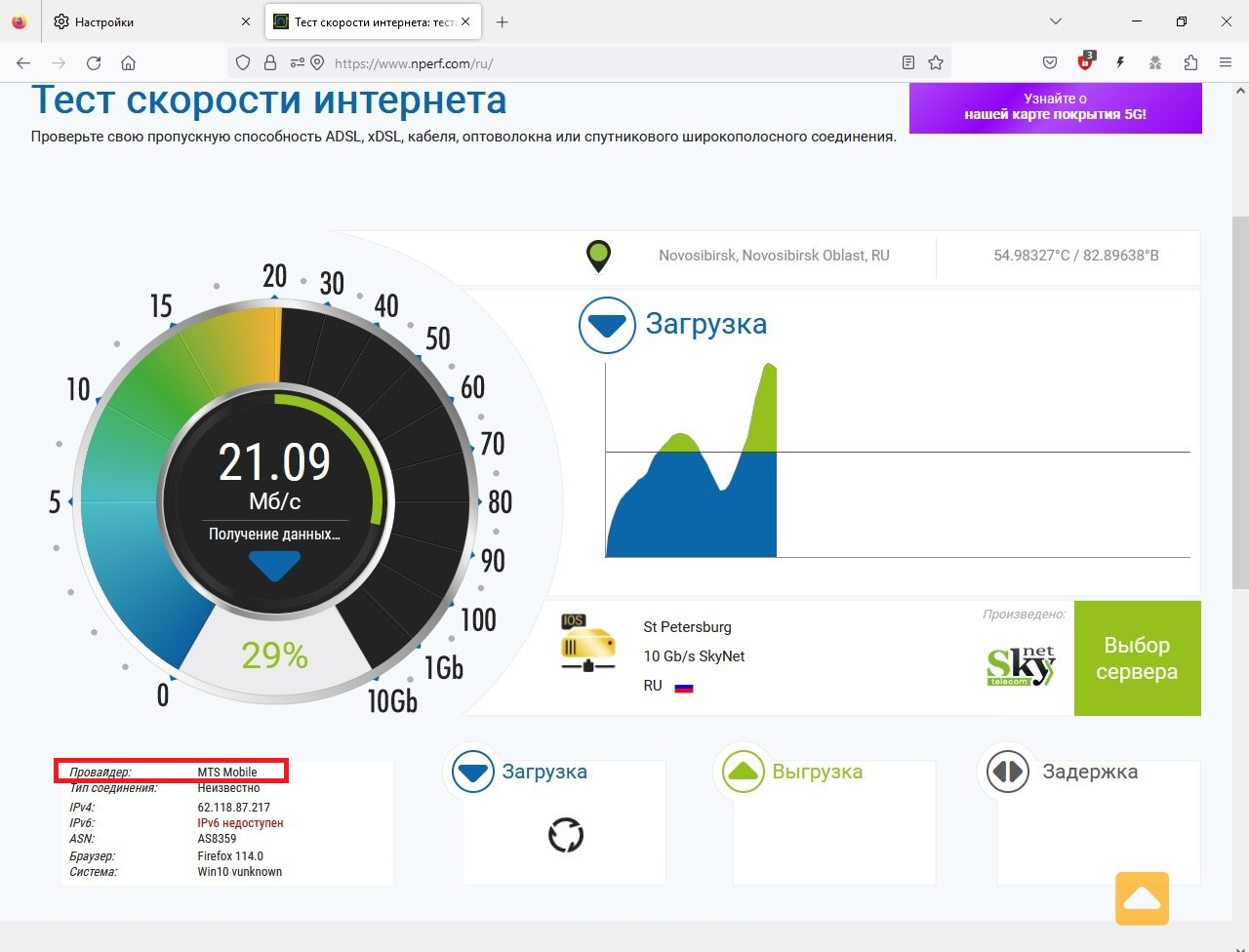1249x952 pixels.
Task: Go to the Firefox home page
Action: [x=128, y=63]
